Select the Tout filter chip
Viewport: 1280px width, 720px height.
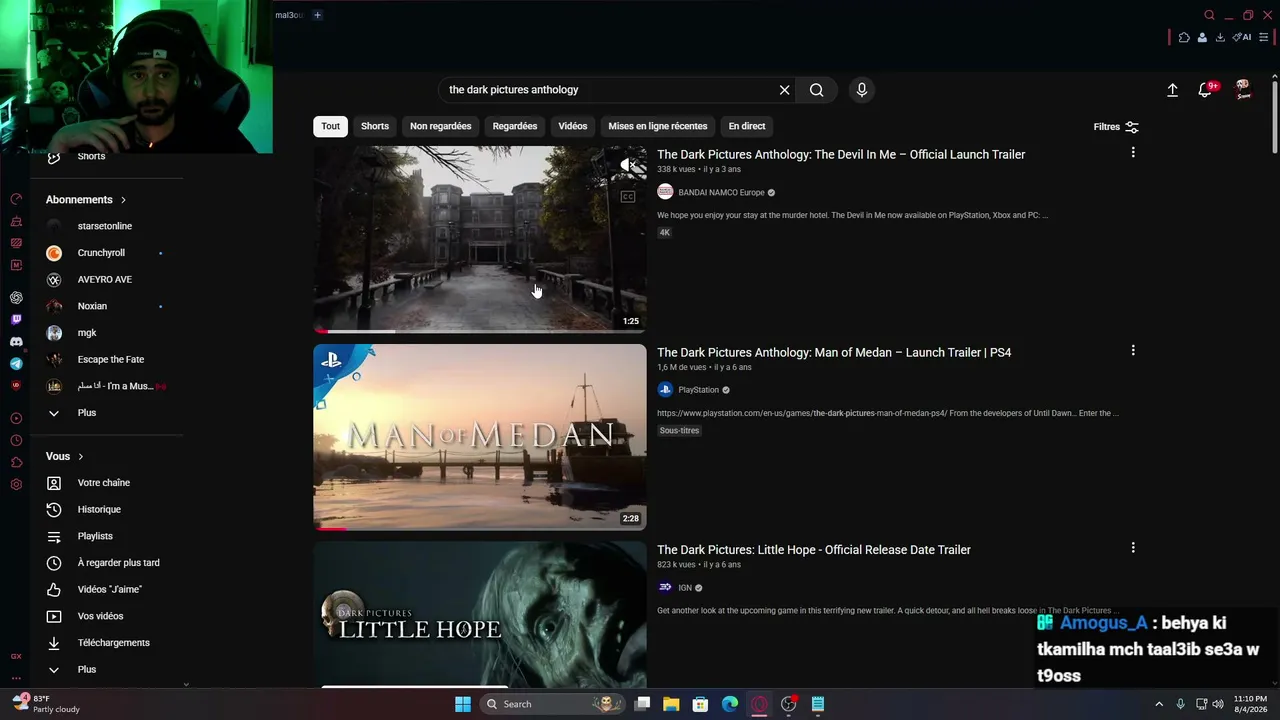click(x=331, y=126)
